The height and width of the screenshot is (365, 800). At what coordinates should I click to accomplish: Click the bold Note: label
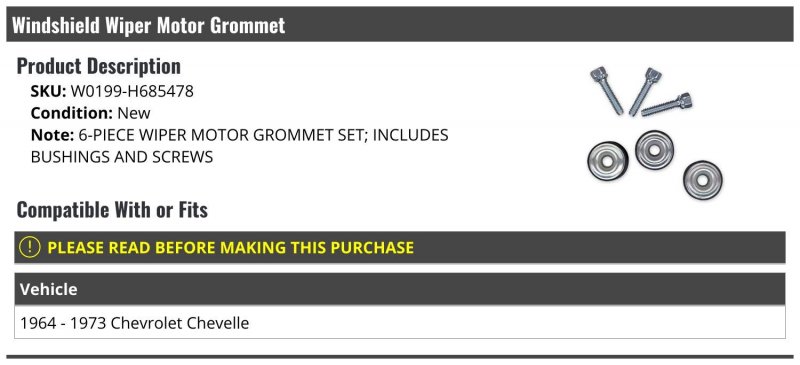pyautogui.click(x=53, y=135)
